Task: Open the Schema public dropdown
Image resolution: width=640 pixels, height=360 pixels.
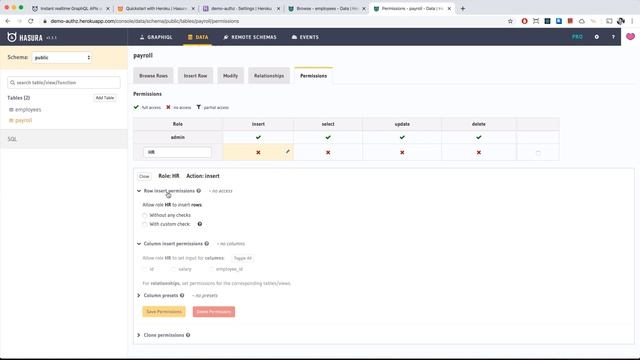Action: [62, 58]
